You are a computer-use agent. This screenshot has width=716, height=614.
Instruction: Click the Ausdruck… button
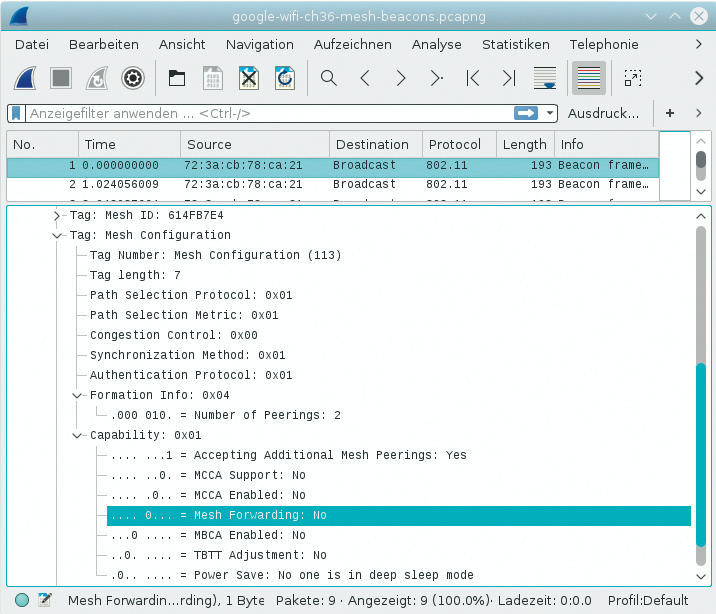603,113
